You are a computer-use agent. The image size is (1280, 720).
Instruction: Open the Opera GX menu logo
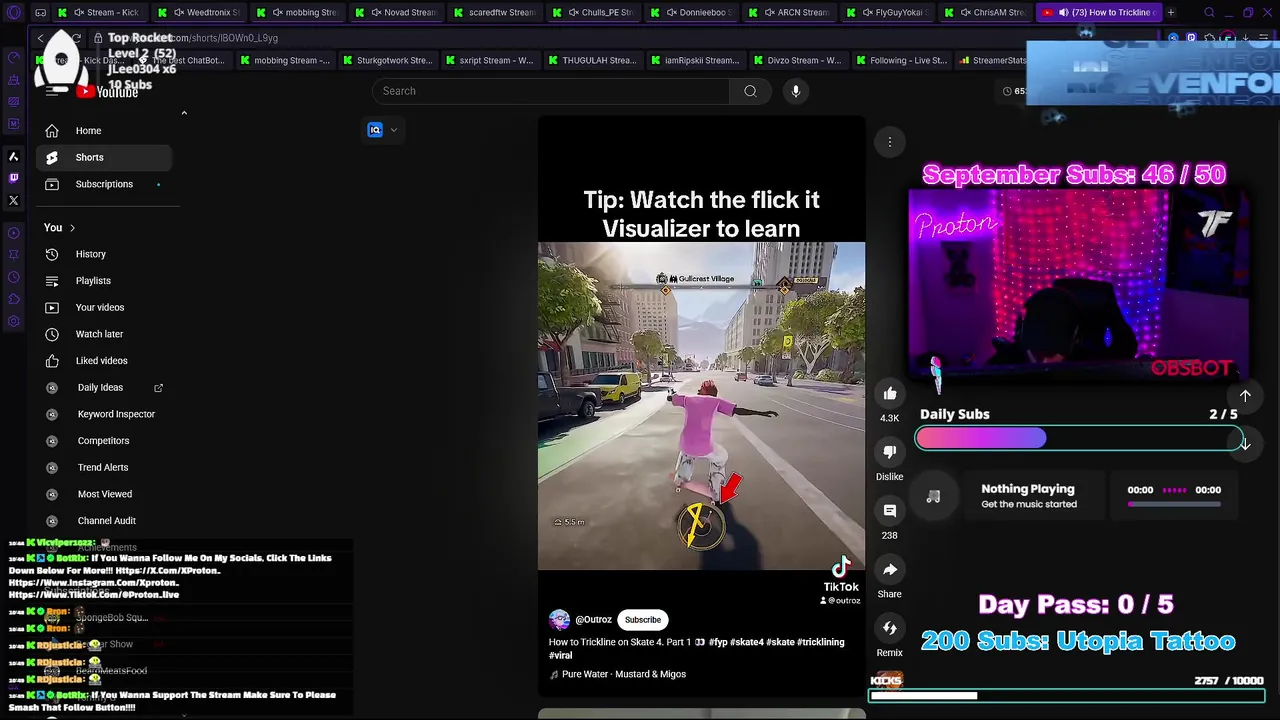14,13
